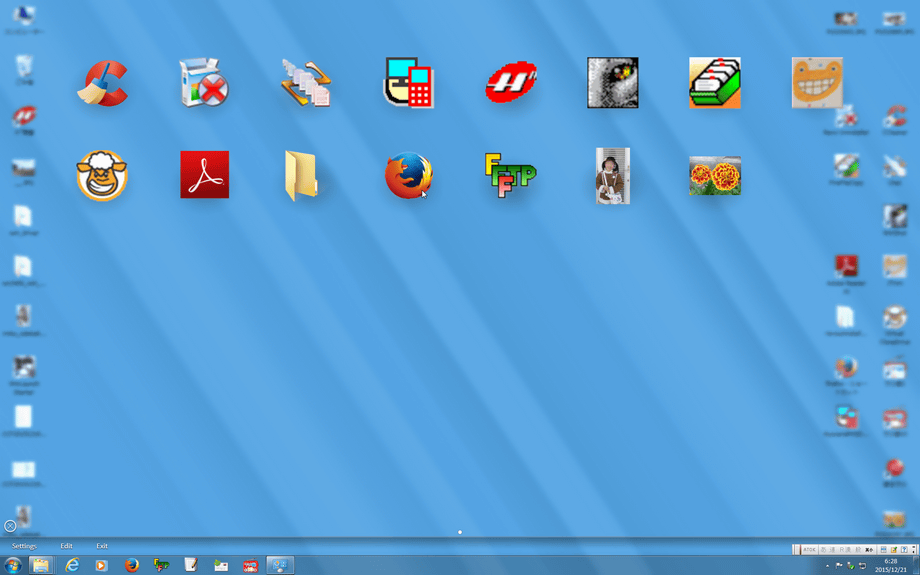This screenshot has width=920, height=575.
Task: Open the launcher Edit menu
Action: click(x=66, y=546)
